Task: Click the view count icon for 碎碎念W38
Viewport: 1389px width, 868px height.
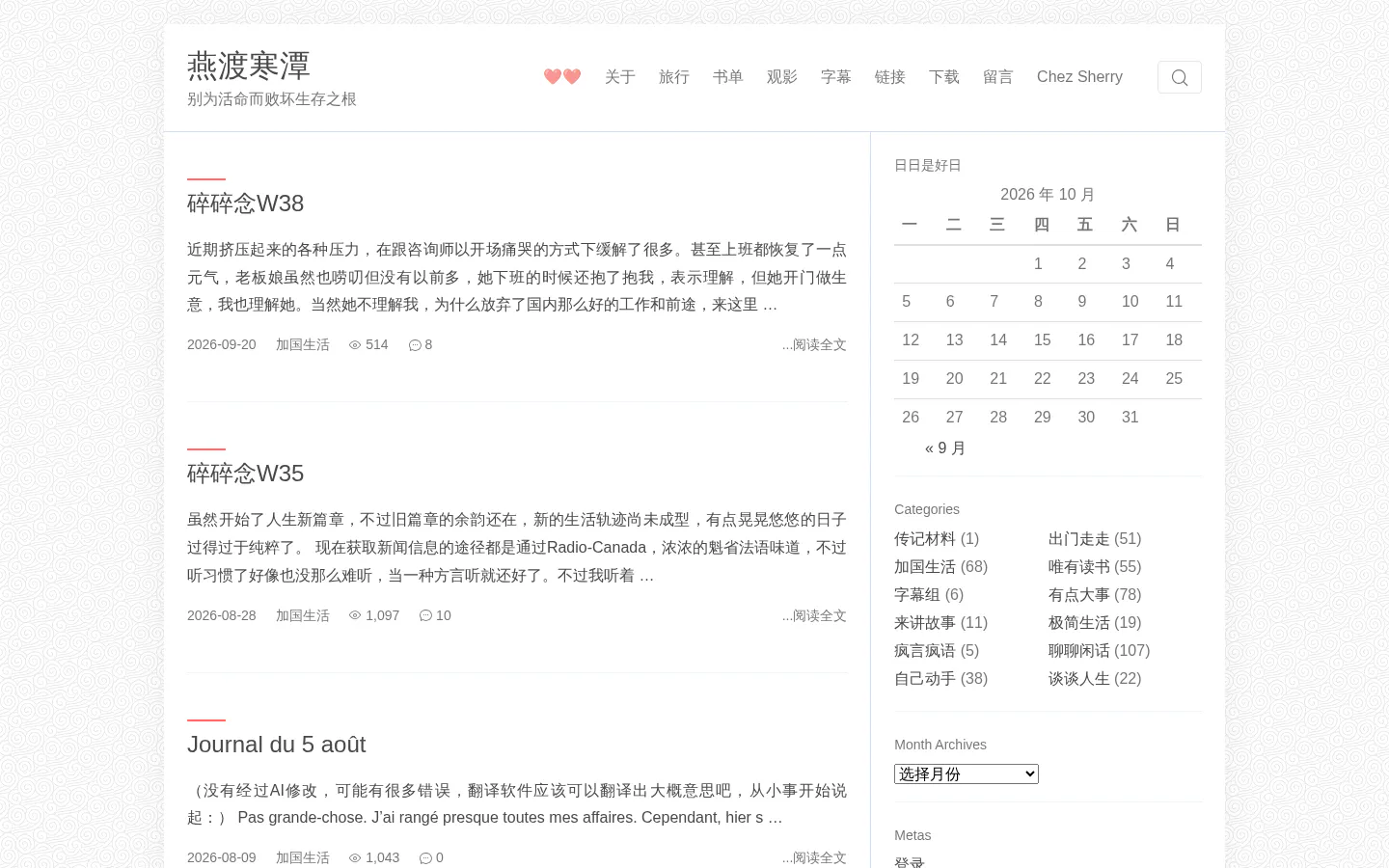Action: pos(355,345)
